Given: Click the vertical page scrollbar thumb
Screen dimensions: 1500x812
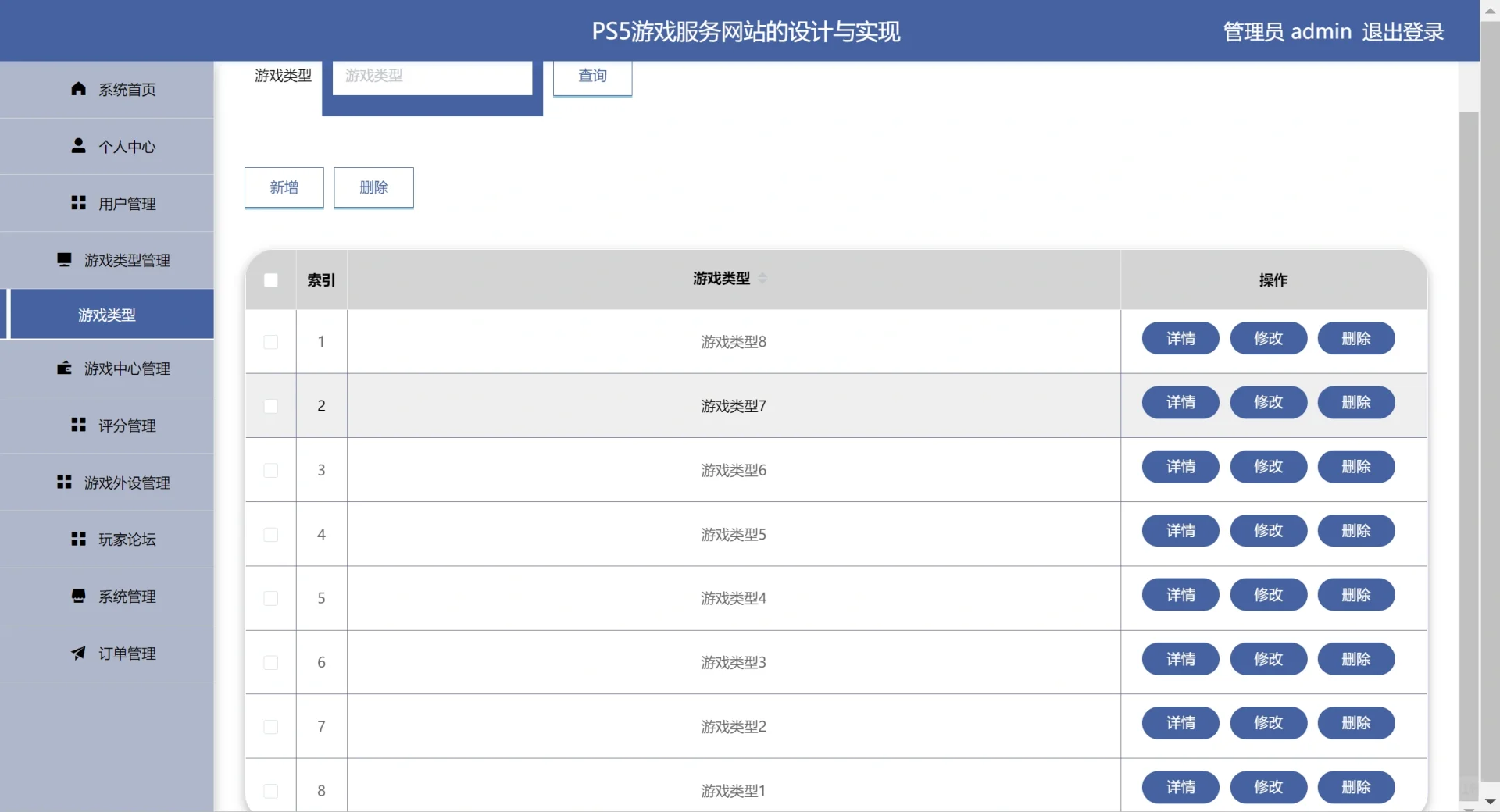Looking at the screenshot, I should [1469, 453].
